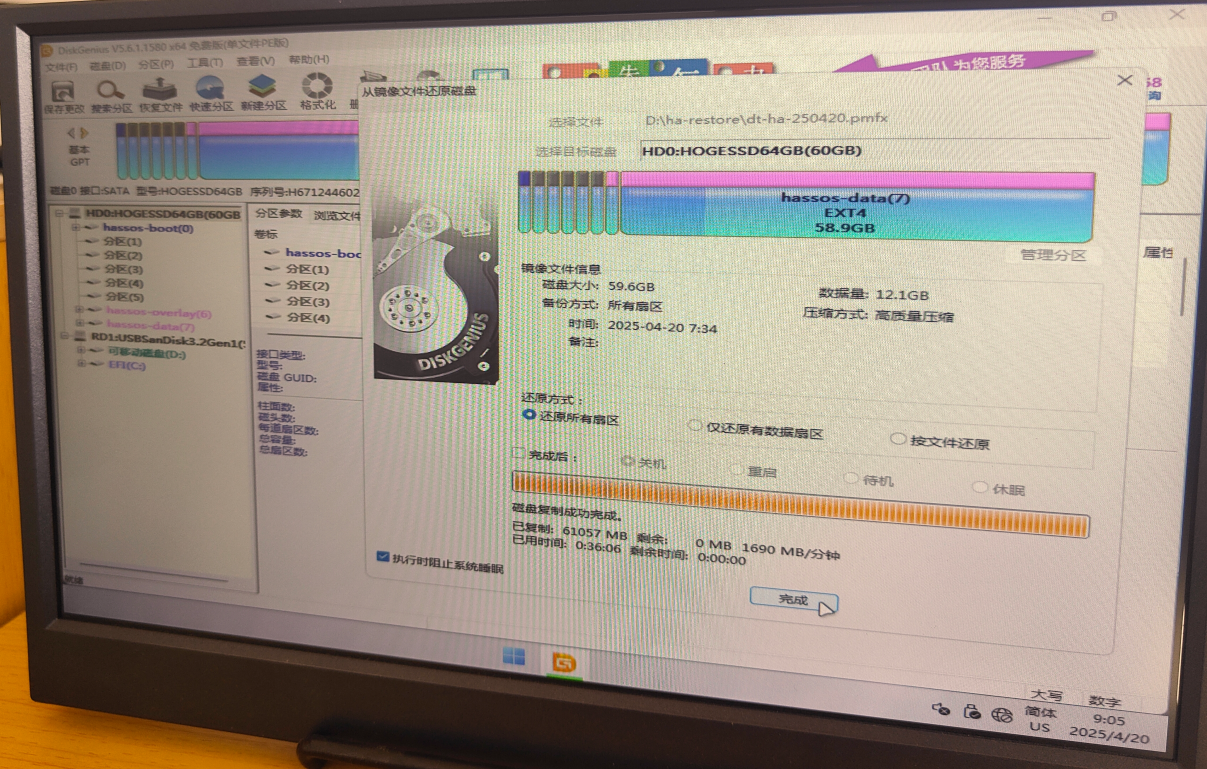Image resolution: width=1207 pixels, height=769 pixels.
Task: Click the 格式化 (Format) toolbar icon
Action: [x=317, y=90]
